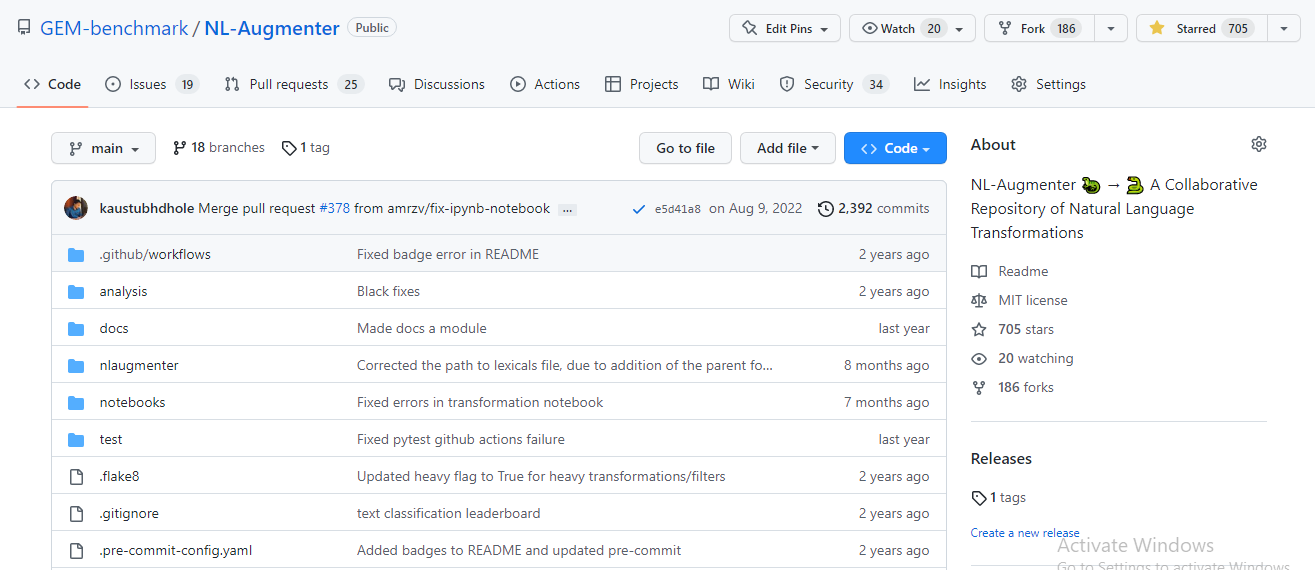1315x570 pixels.
Task: Expand commit message ellipsis button
Action: click(567, 210)
